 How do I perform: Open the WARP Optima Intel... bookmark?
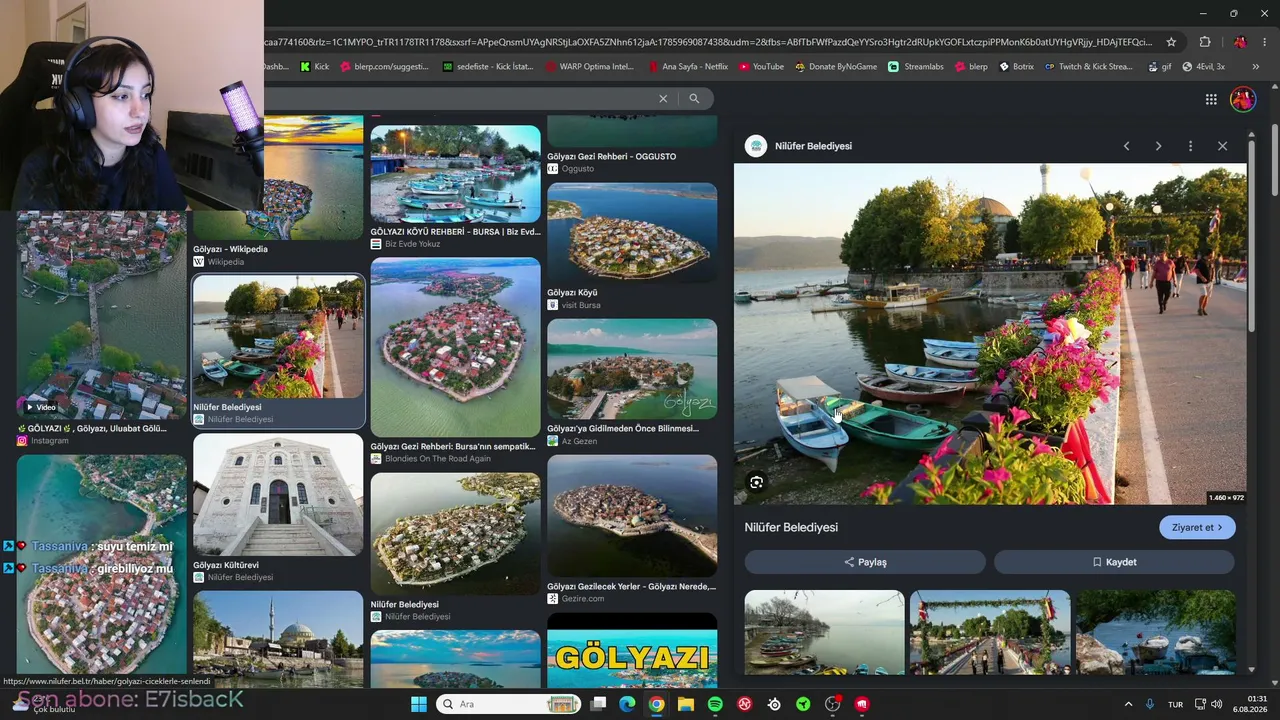[590, 67]
